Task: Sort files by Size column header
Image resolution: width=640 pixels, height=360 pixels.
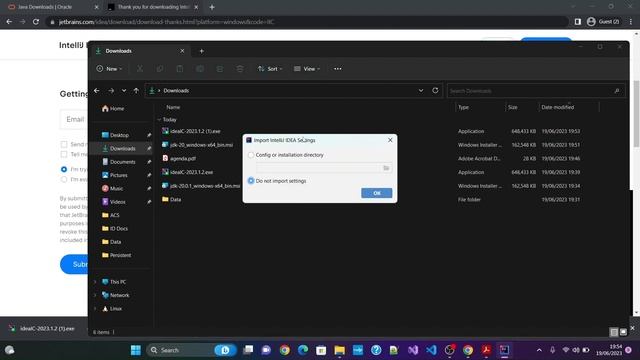Action: click(x=513, y=107)
